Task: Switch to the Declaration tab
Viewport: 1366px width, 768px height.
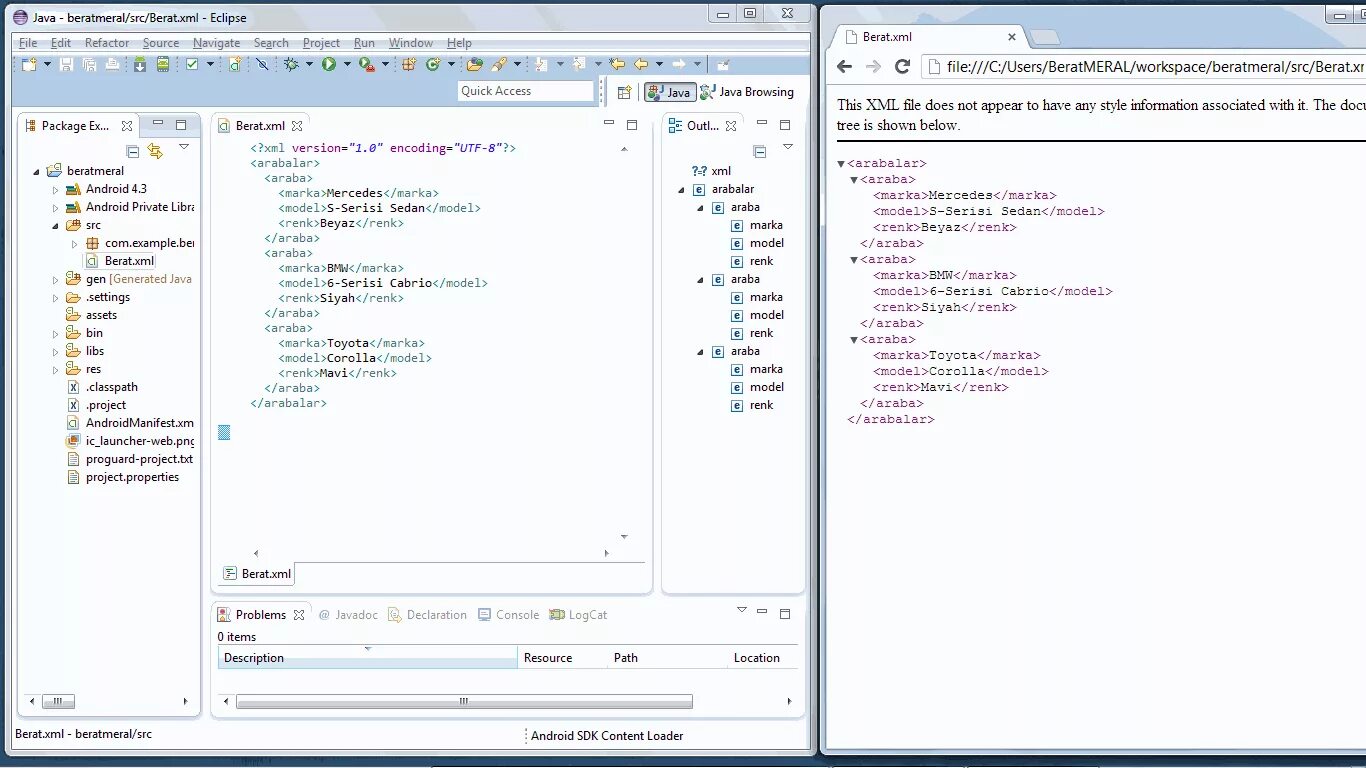Action: [427, 615]
